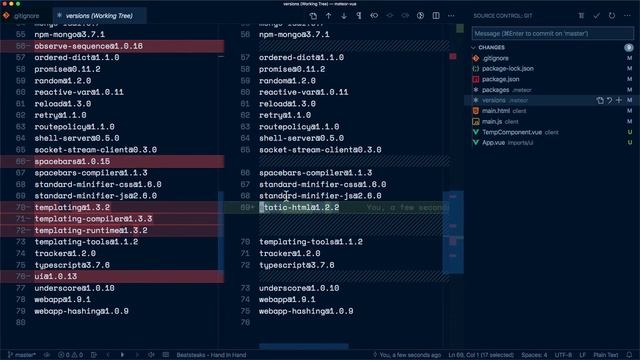The height and width of the screenshot is (360, 640).
Task: Click next track control in status bar
Action: tap(137, 355)
